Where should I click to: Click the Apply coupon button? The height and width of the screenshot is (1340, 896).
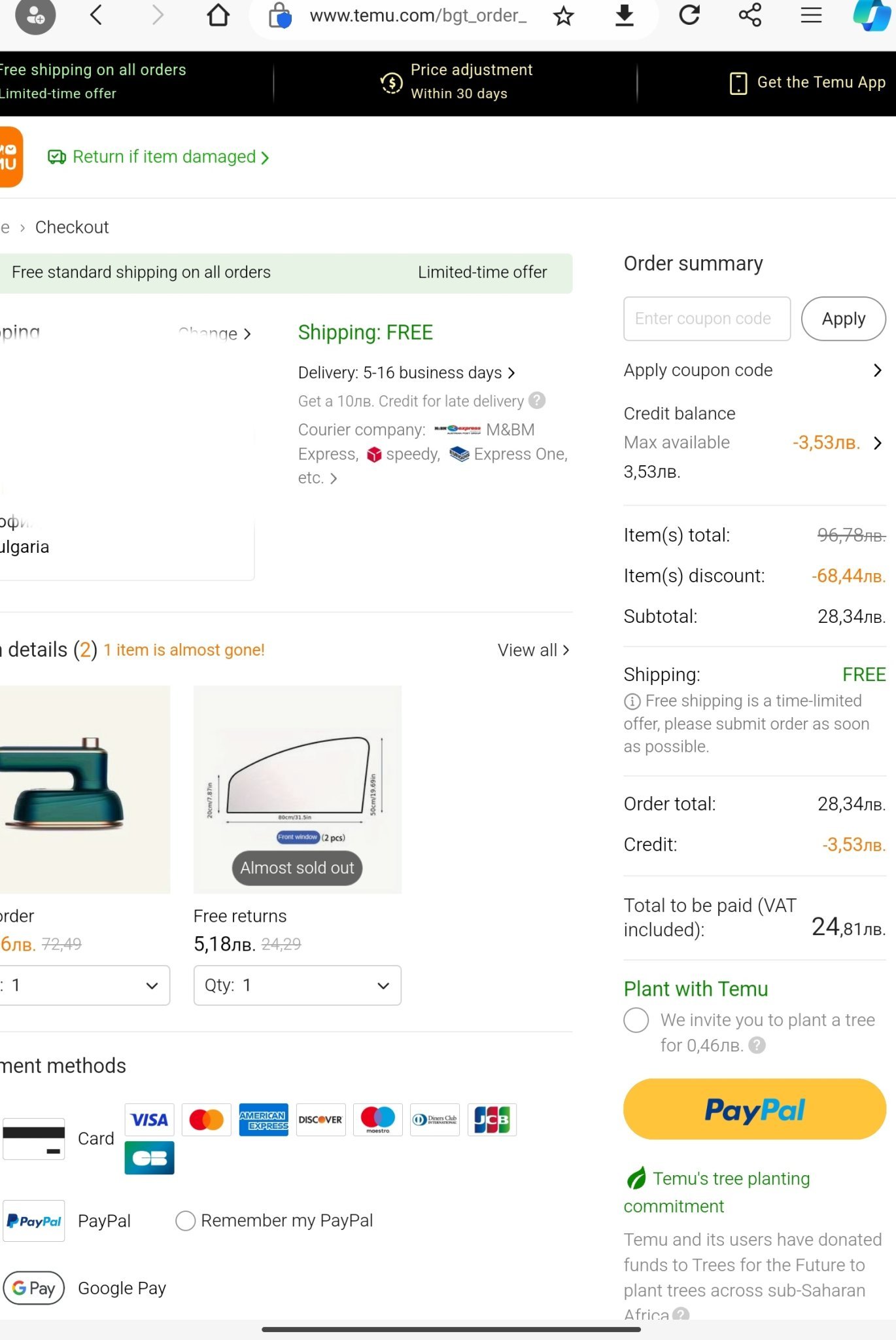point(843,319)
